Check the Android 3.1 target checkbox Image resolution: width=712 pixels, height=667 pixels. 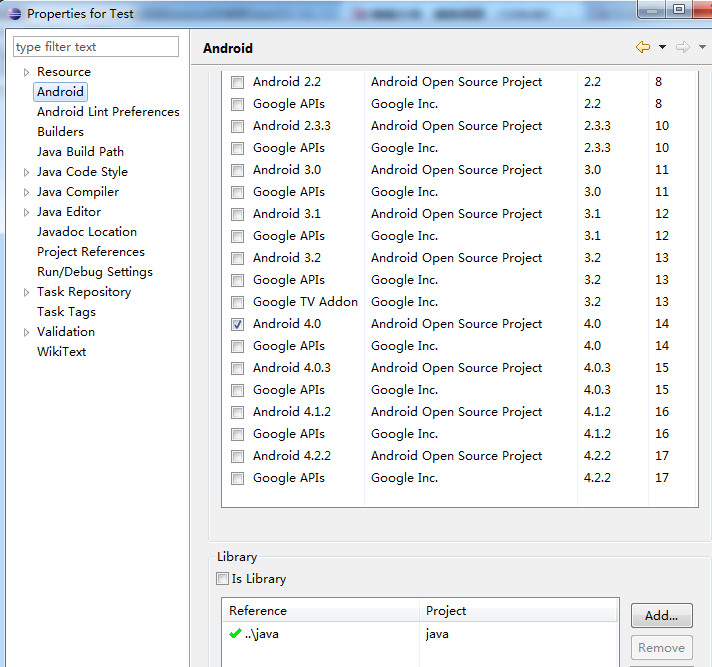(x=237, y=214)
